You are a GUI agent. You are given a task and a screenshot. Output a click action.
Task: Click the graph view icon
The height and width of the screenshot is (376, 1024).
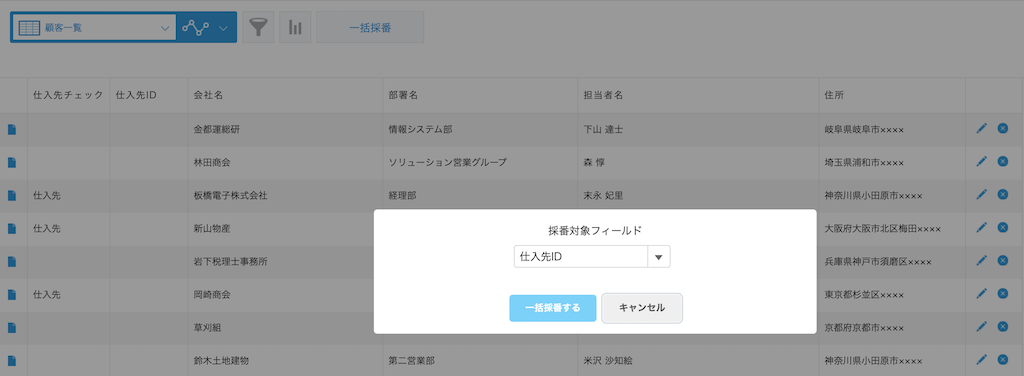pos(195,27)
